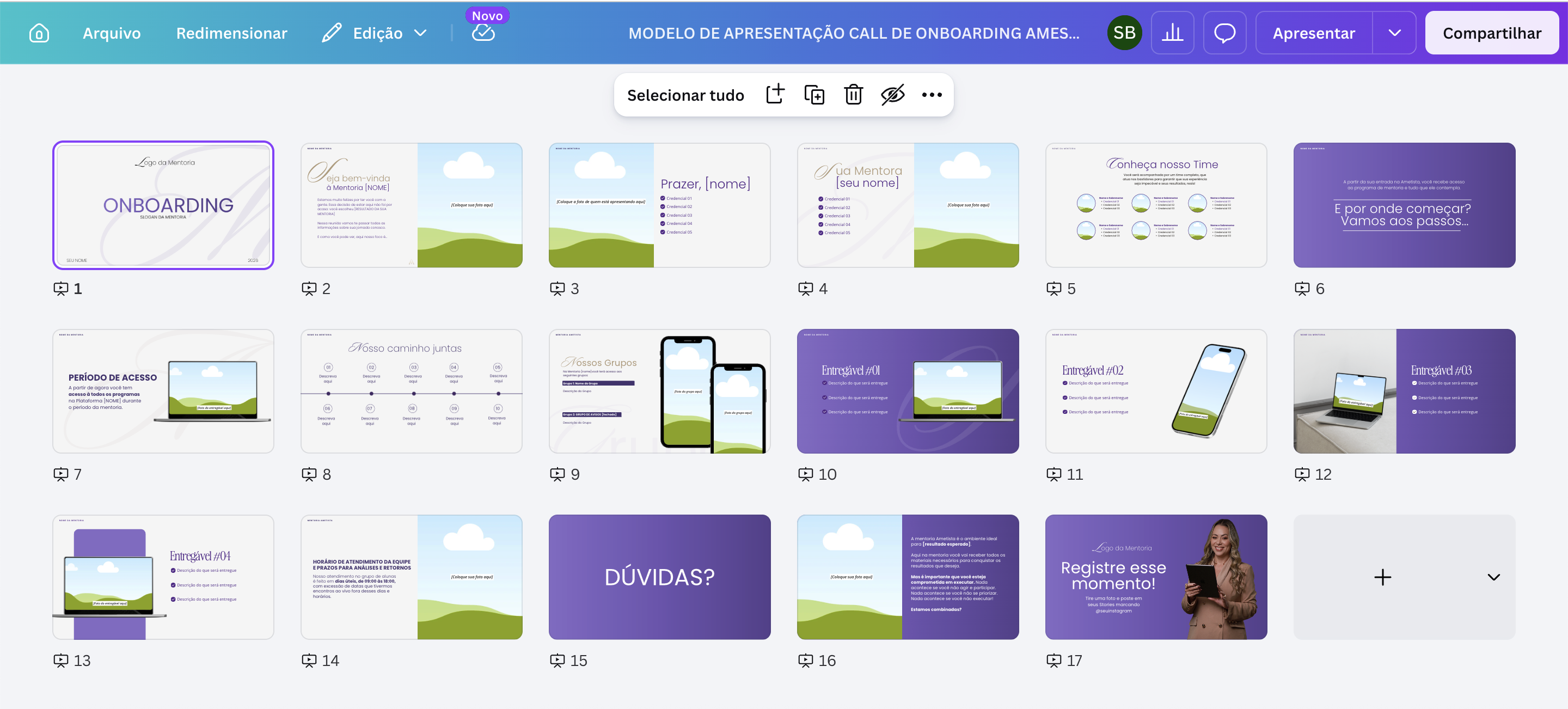
Task: Open the Redimensionar menu
Action: [231, 33]
